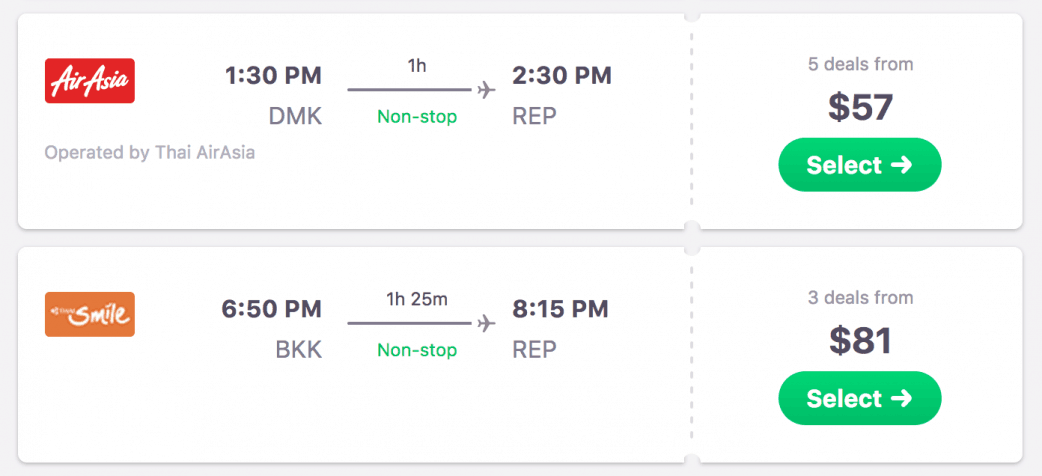Click REP arrival code on the Thai Smile flight
1042x476 pixels.
click(x=535, y=350)
